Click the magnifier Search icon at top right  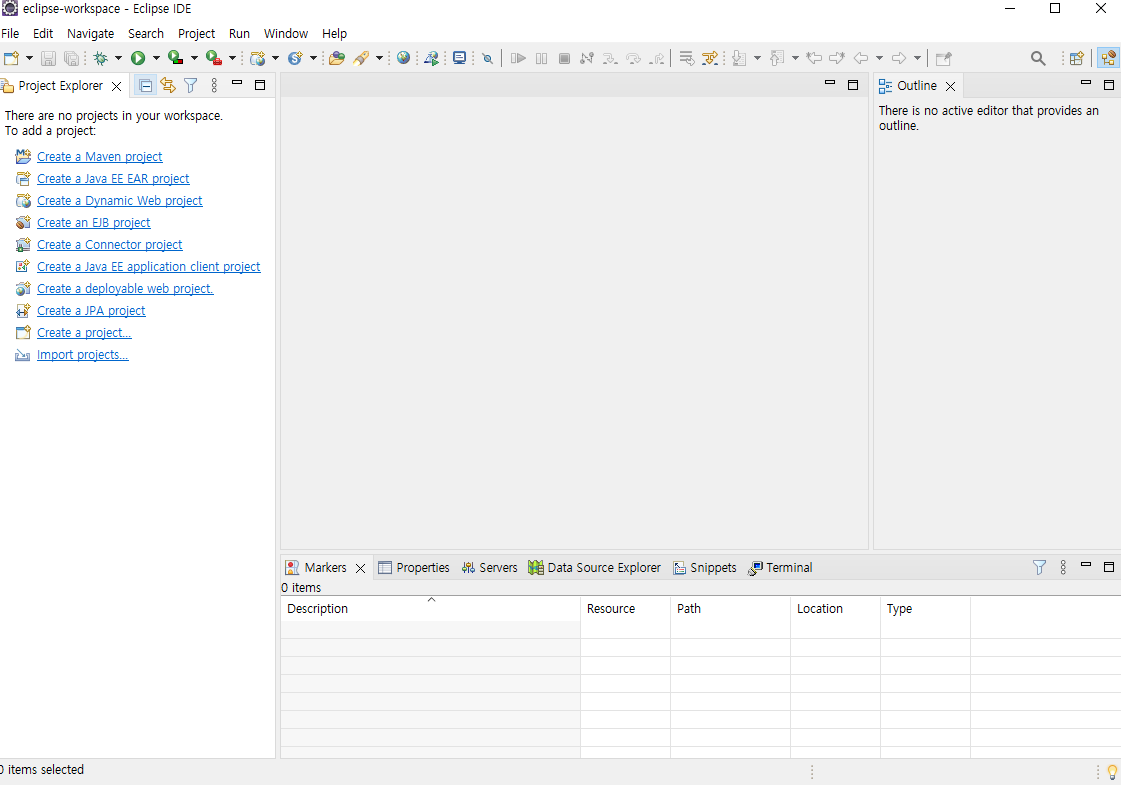1038,58
